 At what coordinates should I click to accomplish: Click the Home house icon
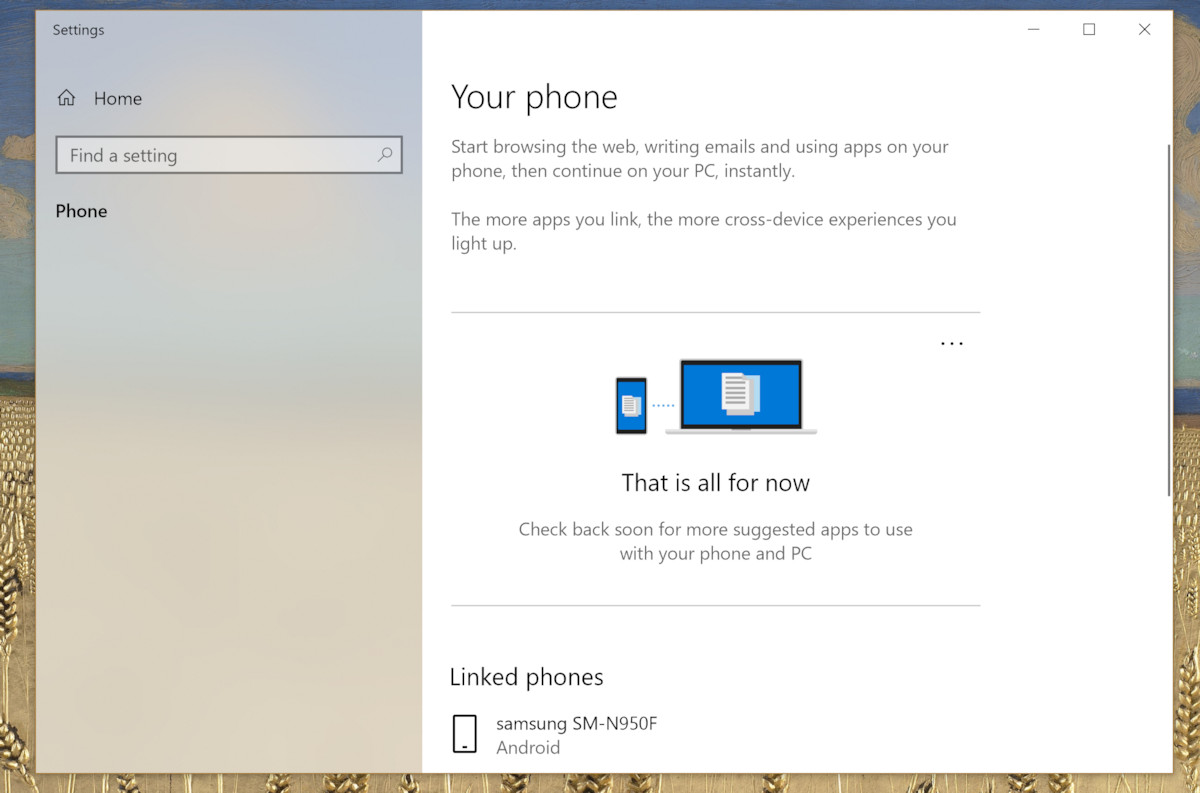pos(66,98)
